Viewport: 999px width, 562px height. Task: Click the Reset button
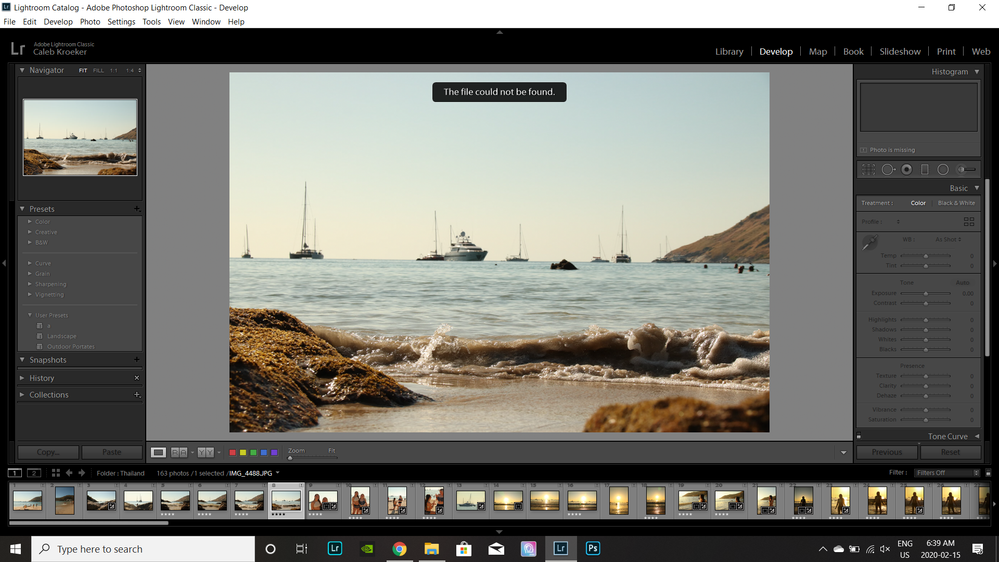tap(950, 452)
